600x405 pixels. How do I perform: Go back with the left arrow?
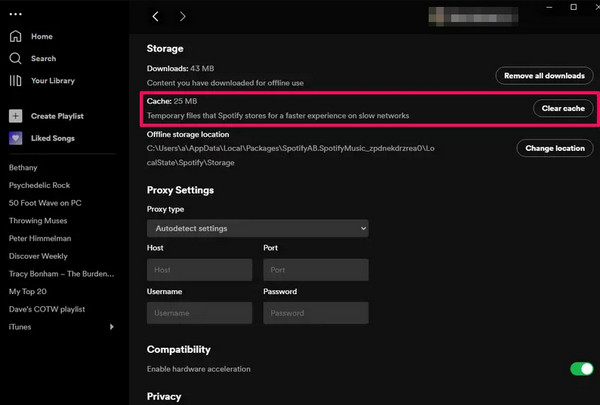(155, 16)
